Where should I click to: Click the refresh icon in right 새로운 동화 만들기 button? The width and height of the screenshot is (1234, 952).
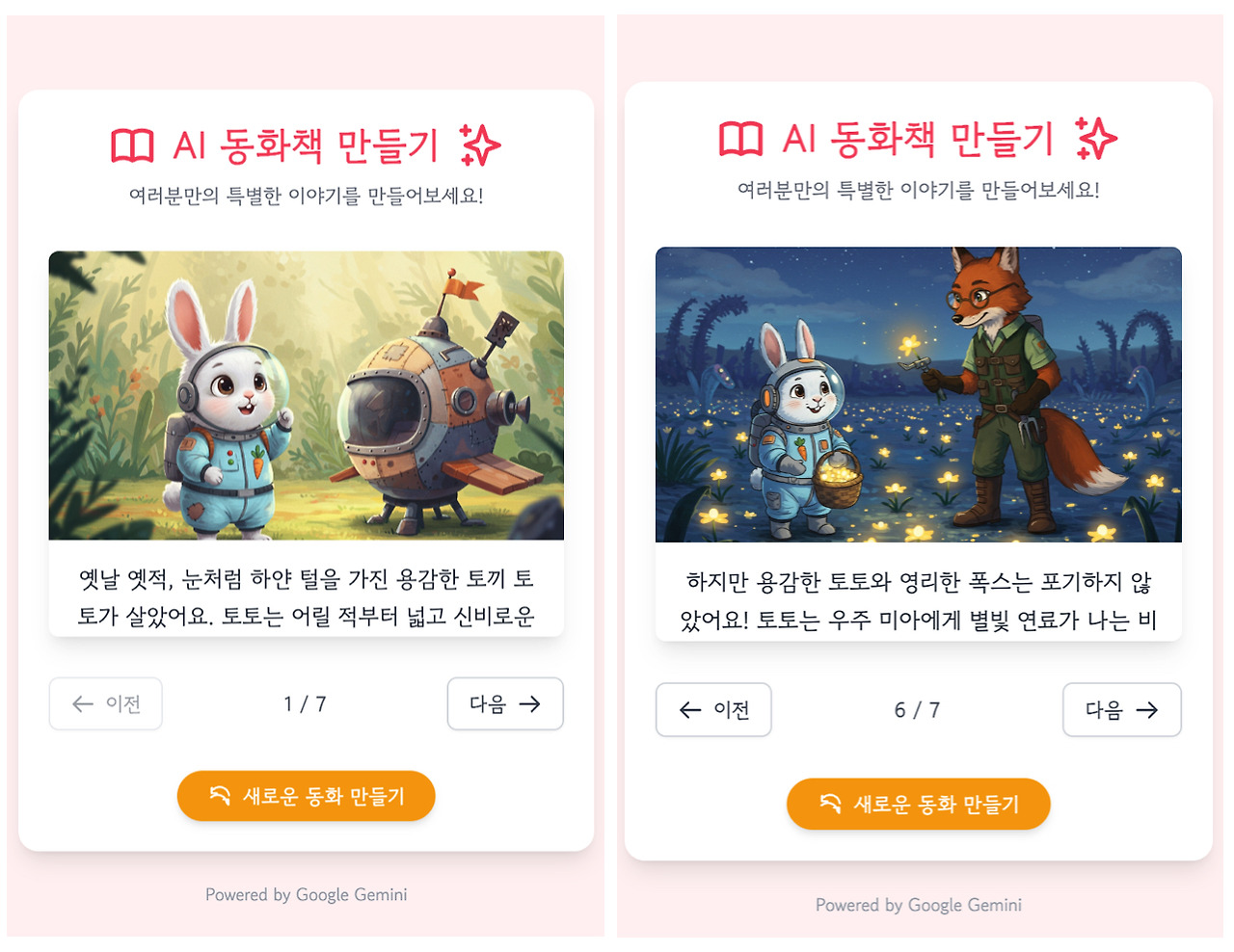coord(830,804)
